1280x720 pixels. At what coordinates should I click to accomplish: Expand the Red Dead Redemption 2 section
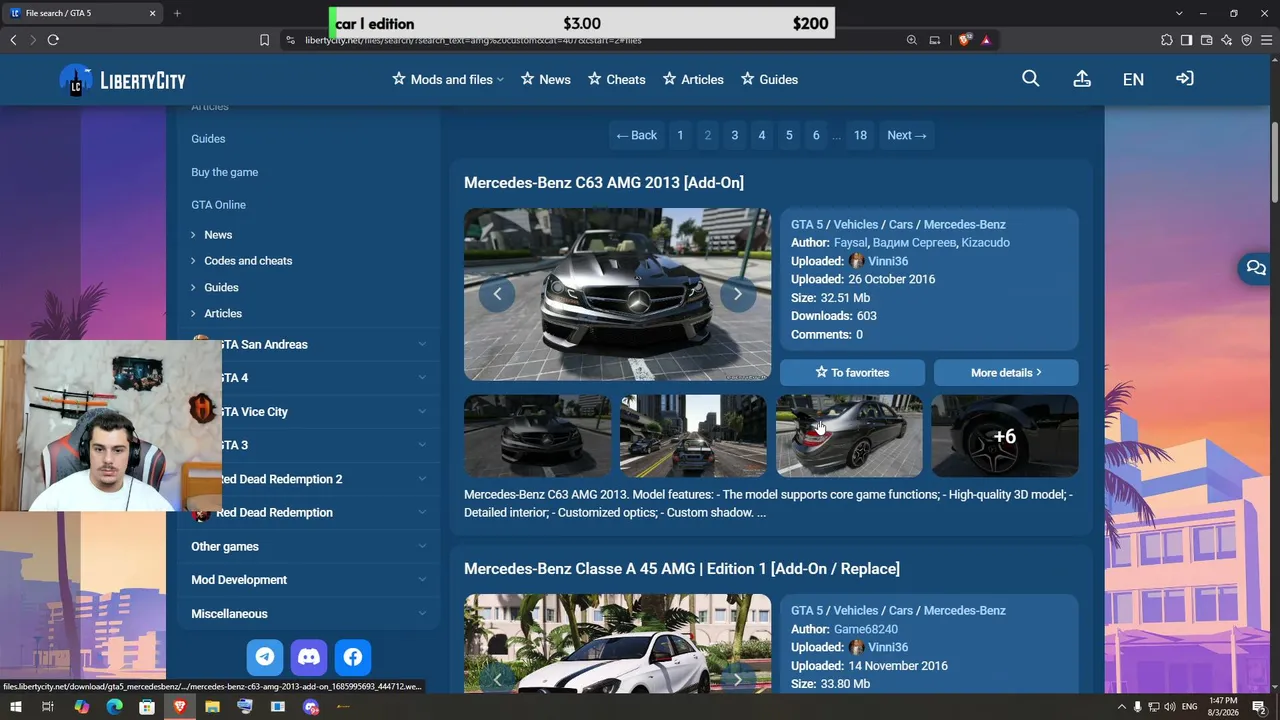pos(309,479)
